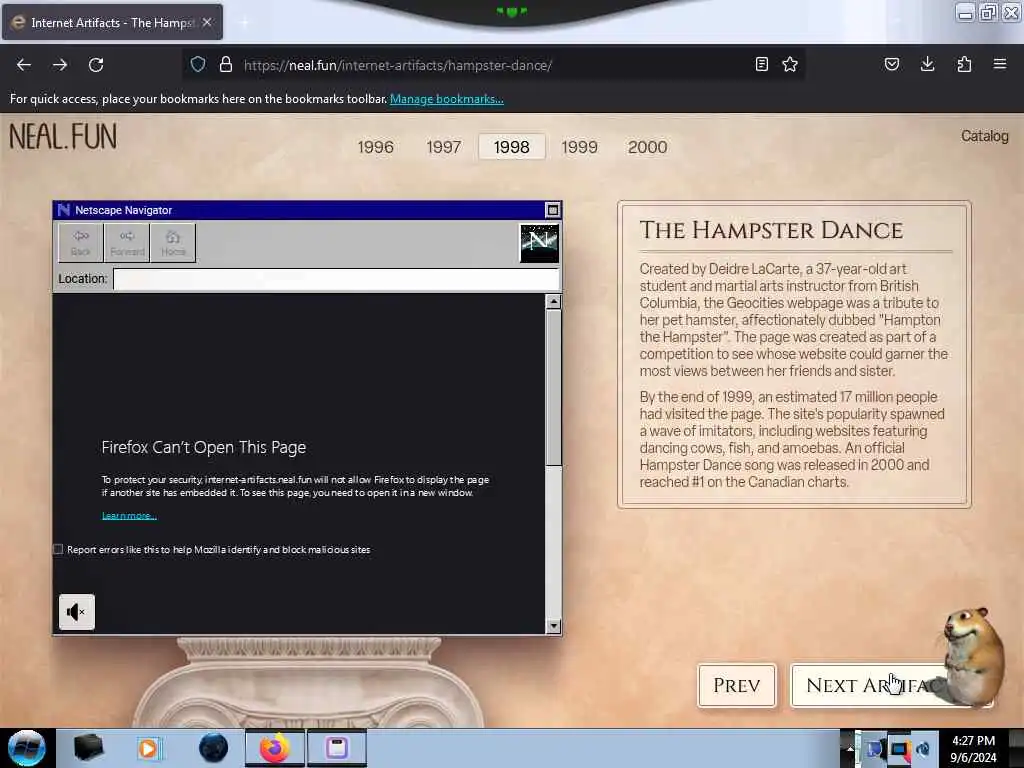Click scrollbar up arrow in Netscape window

coord(553,302)
